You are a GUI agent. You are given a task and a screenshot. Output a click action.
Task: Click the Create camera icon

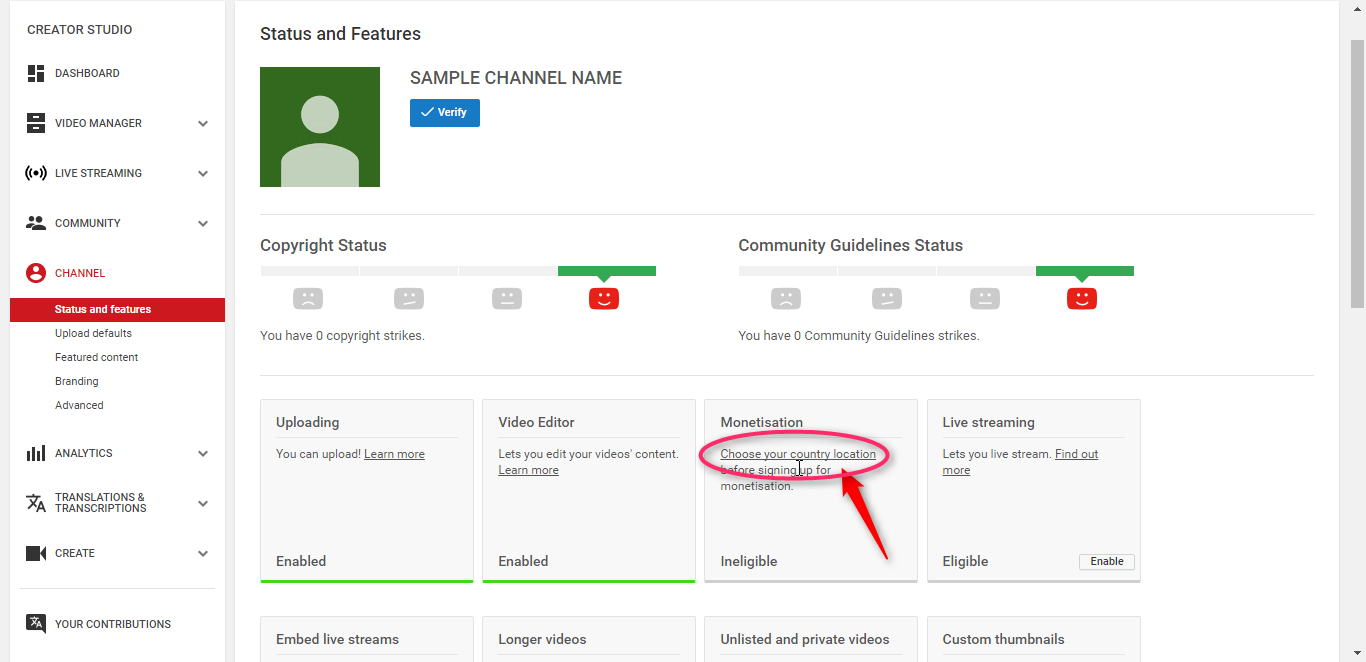[36, 553]
